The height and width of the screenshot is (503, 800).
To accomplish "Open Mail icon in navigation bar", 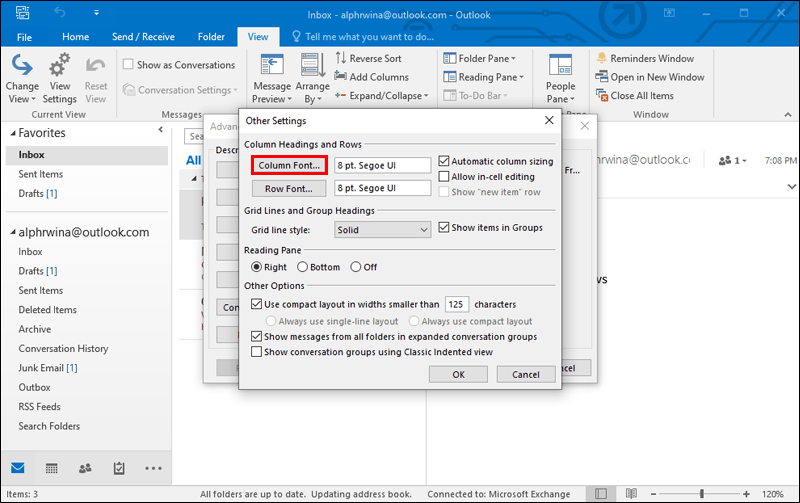I will [18, 468].
